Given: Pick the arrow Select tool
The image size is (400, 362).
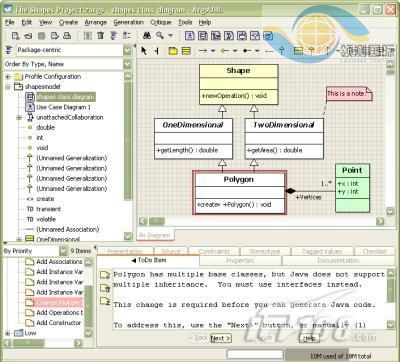Looking at the screenshot, I should (144, 51).
